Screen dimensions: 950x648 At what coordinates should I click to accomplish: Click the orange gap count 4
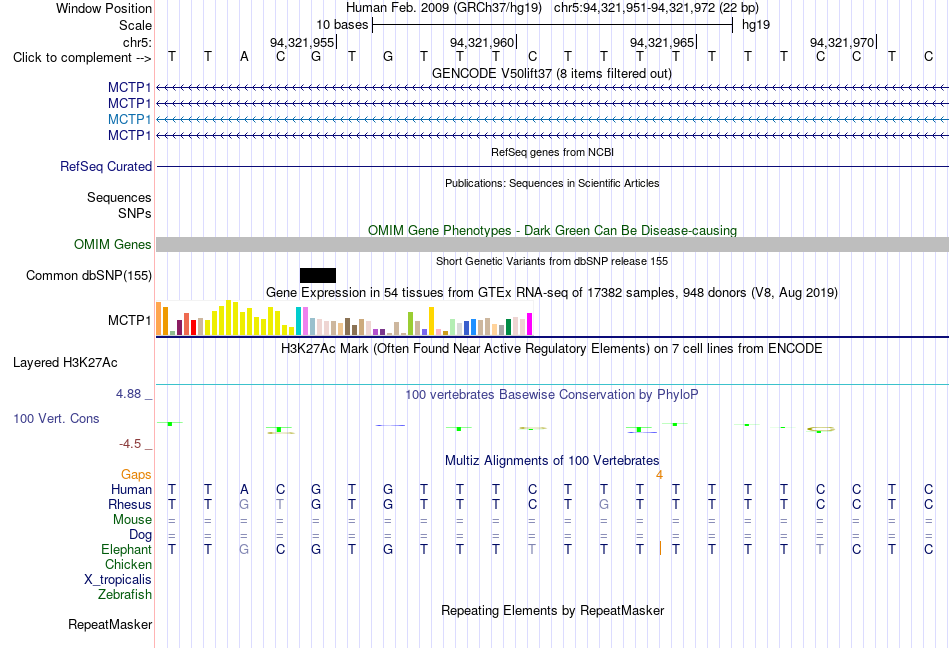659,475
